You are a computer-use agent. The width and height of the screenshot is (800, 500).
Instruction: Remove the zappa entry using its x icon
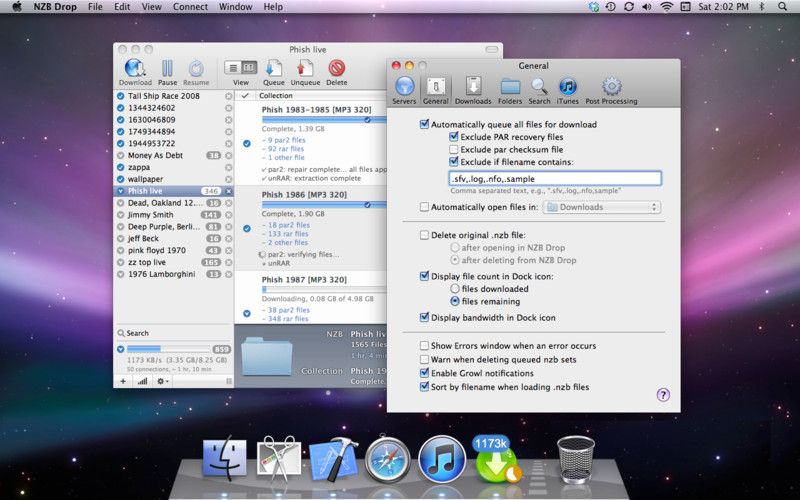click(x=229, y=167)
